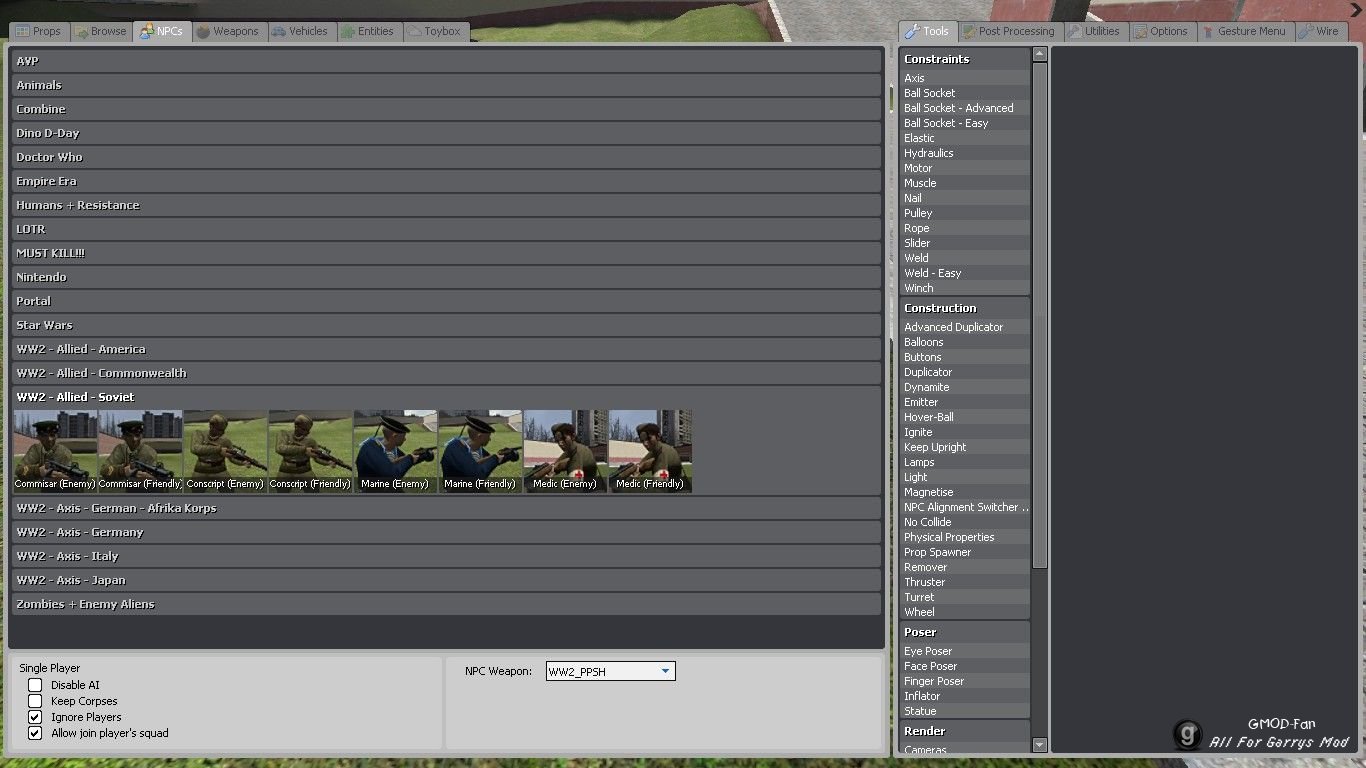Select the Remover tool
This screenshot has width=1366, height=768.
[964, 567]
